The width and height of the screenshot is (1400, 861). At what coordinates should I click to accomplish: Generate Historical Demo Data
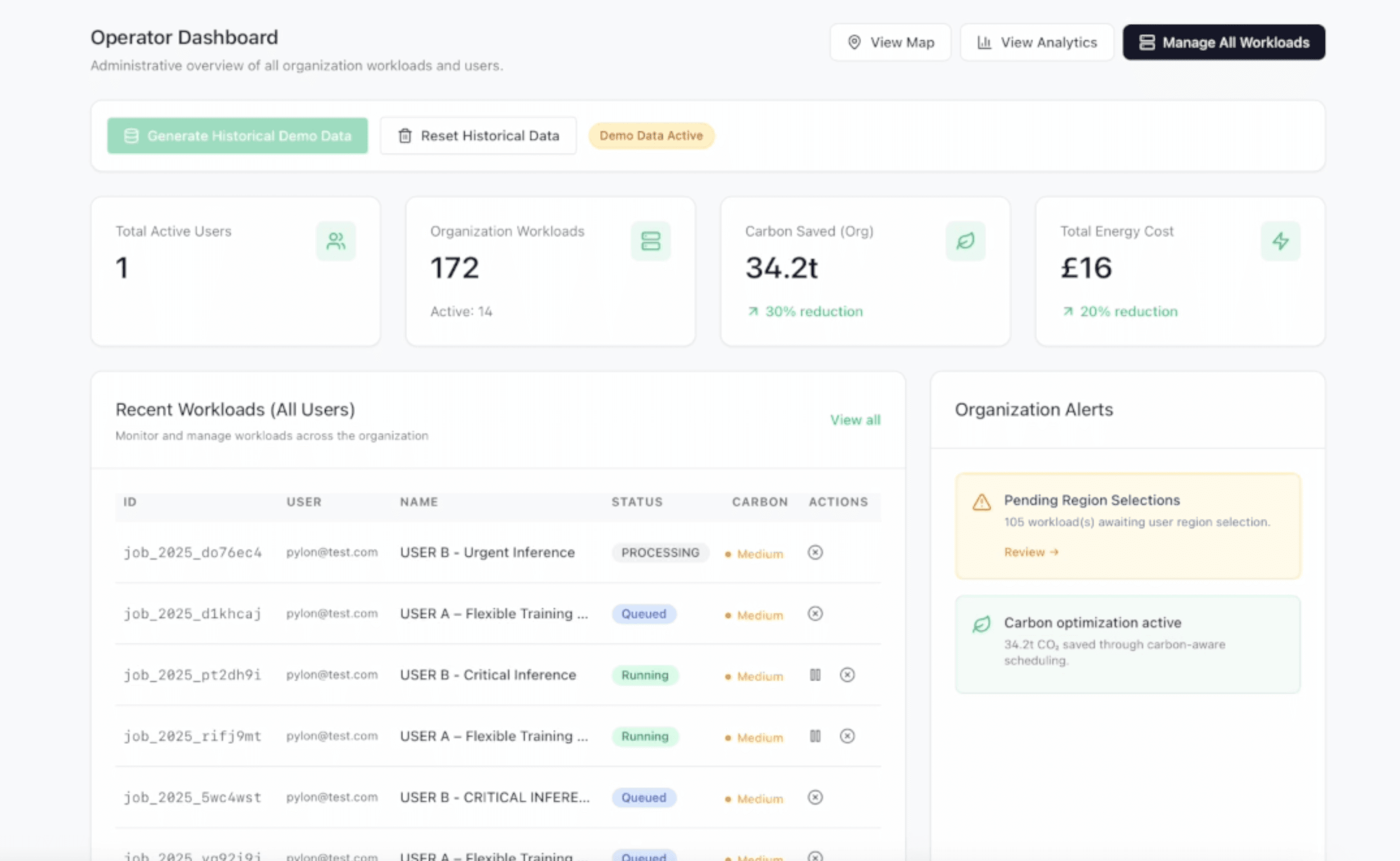(x=238, y=135)
